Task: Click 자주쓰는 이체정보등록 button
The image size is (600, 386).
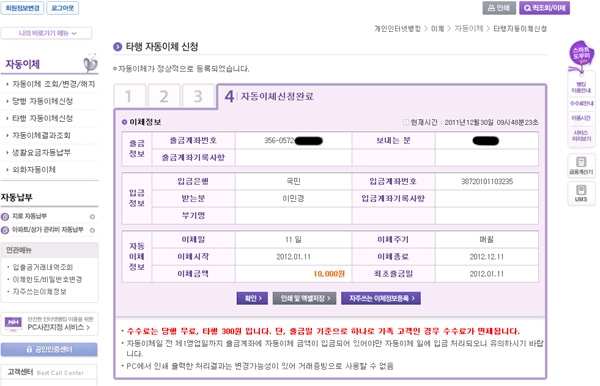Action: (381, 298)
